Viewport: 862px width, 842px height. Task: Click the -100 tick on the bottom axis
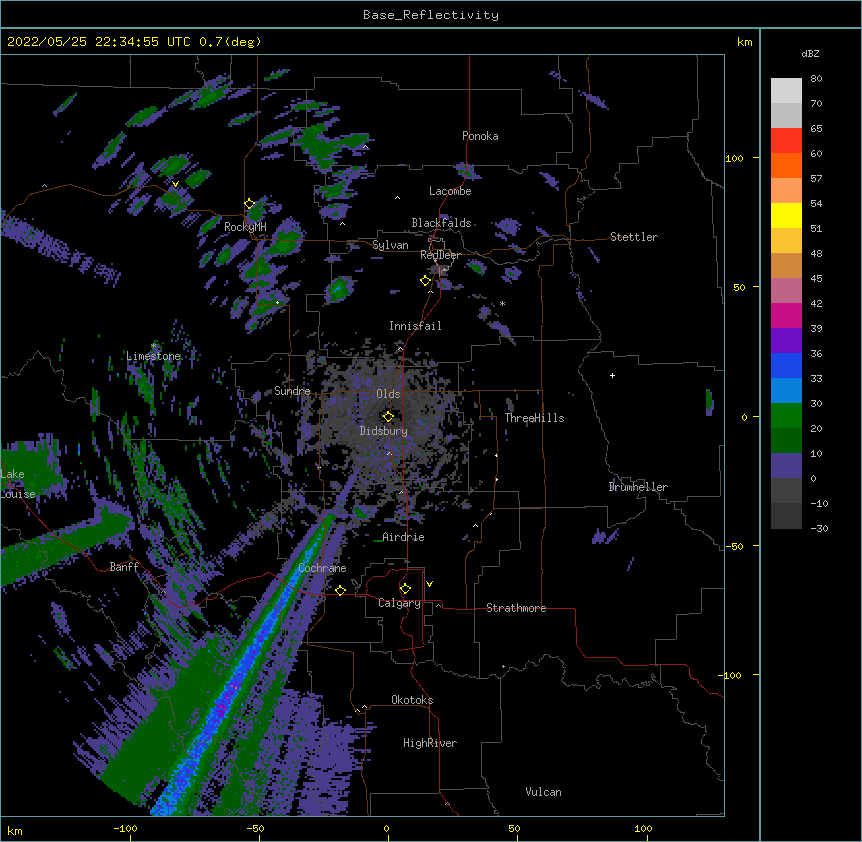(126, 828)
